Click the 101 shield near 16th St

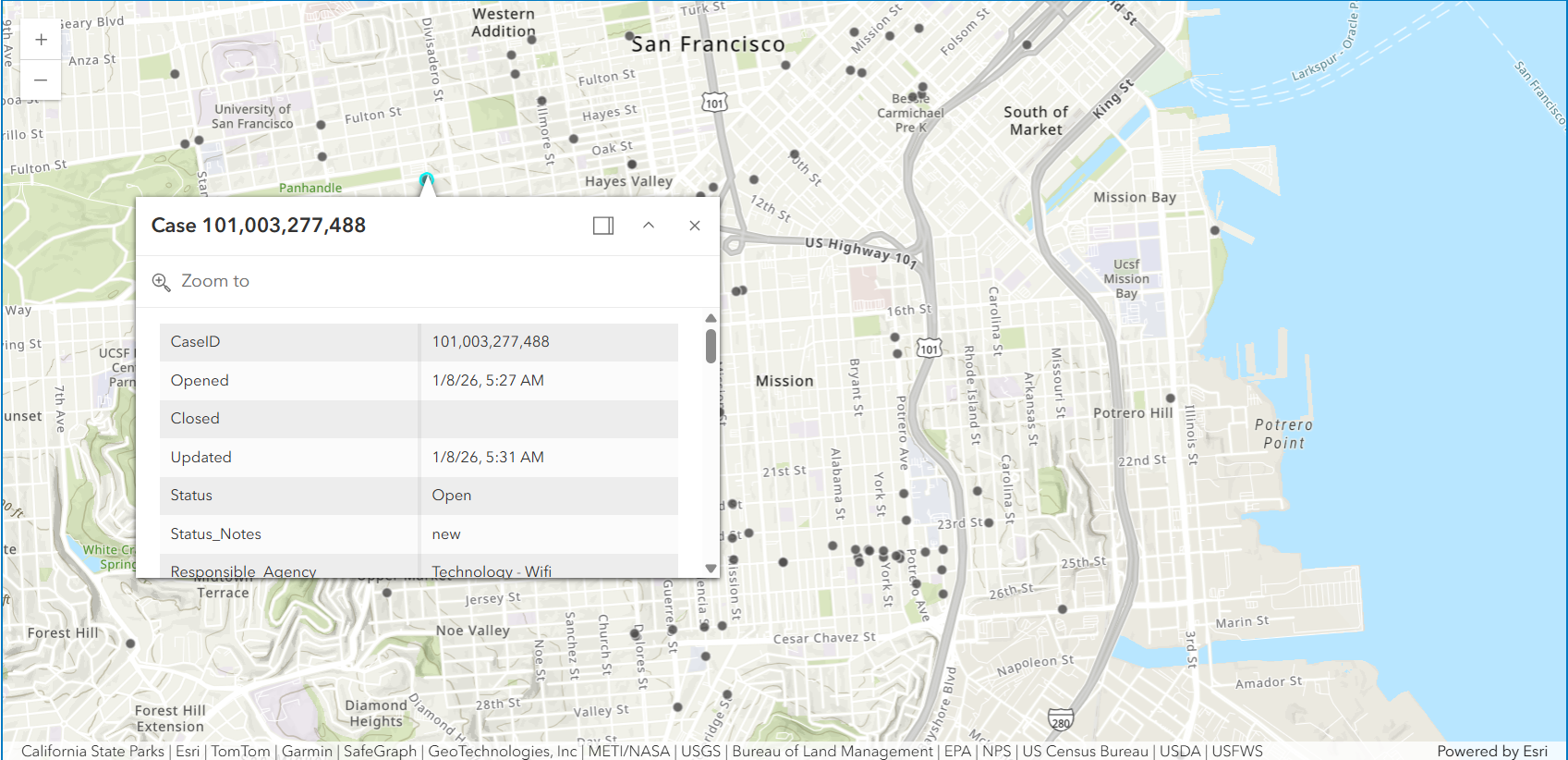tap(929, 349)
